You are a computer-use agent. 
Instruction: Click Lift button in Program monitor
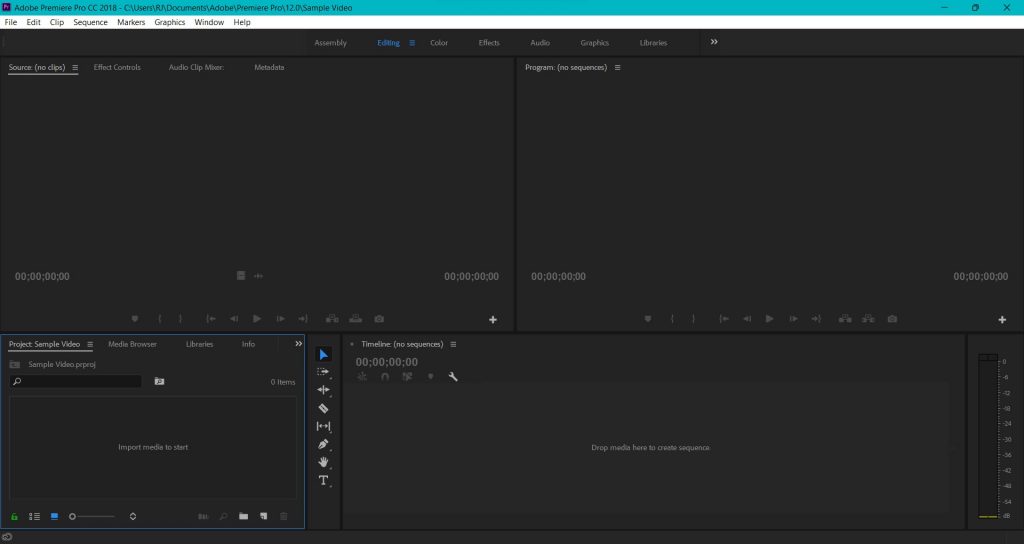point(845,319)
